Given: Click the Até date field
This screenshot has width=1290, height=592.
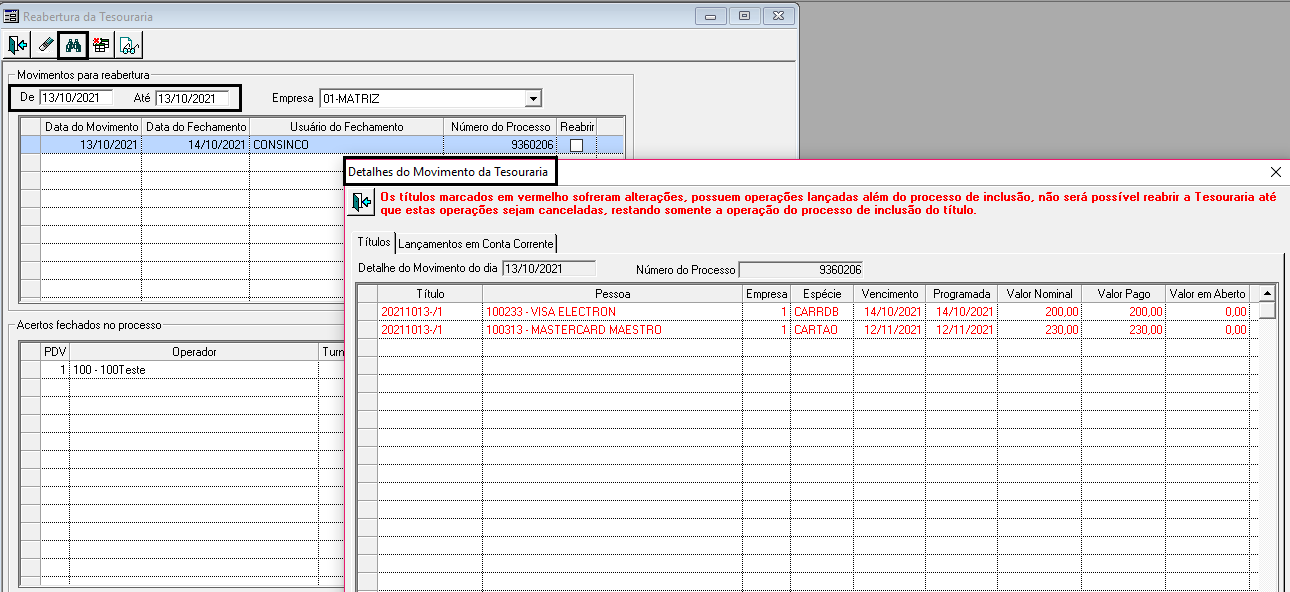Looking at the screenshot, I should (192, 98).
